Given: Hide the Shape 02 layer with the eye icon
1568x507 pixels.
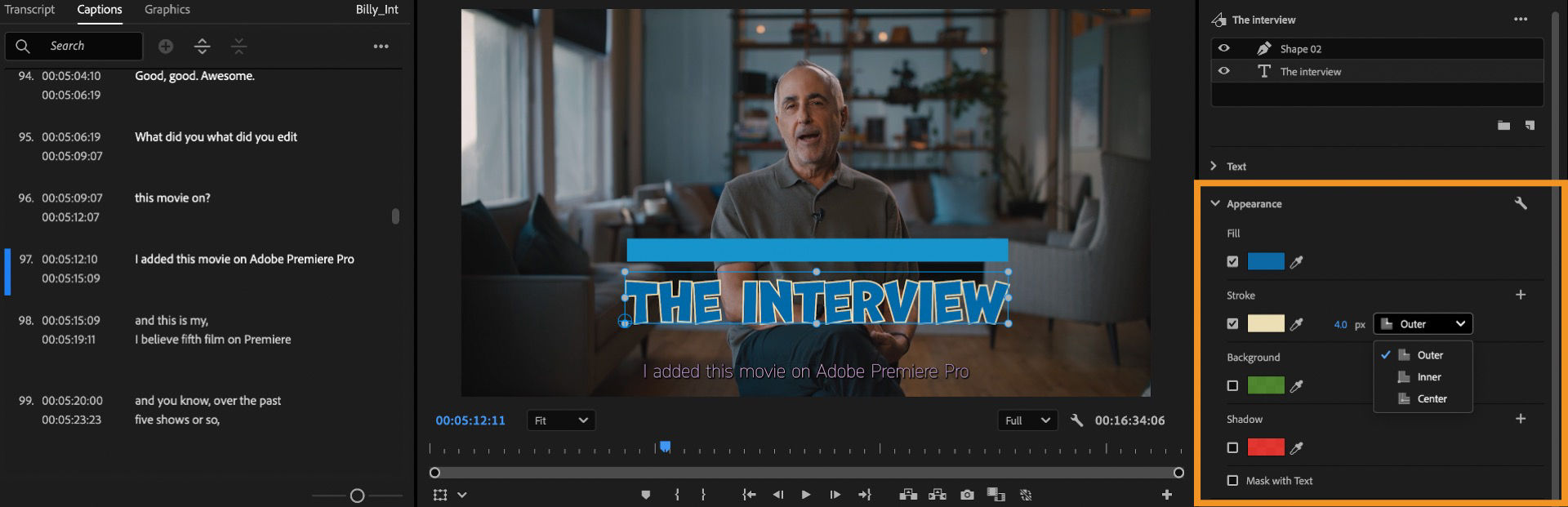Looking at the screenshot, I should [1223, 48].
